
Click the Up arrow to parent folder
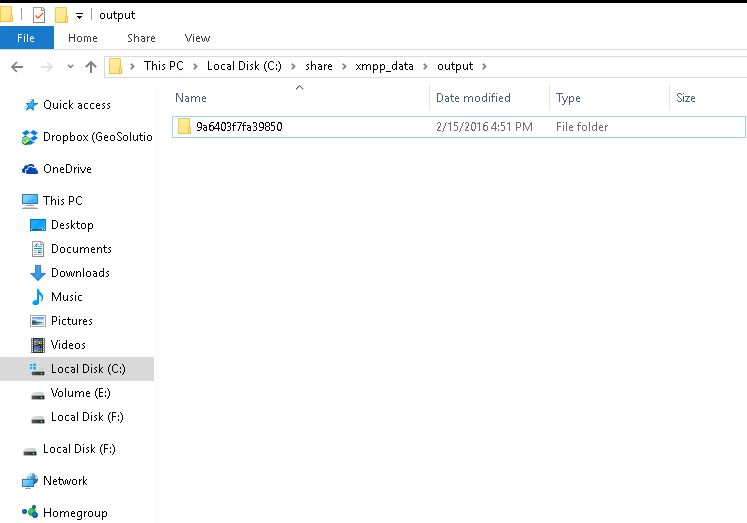(91, 67)
